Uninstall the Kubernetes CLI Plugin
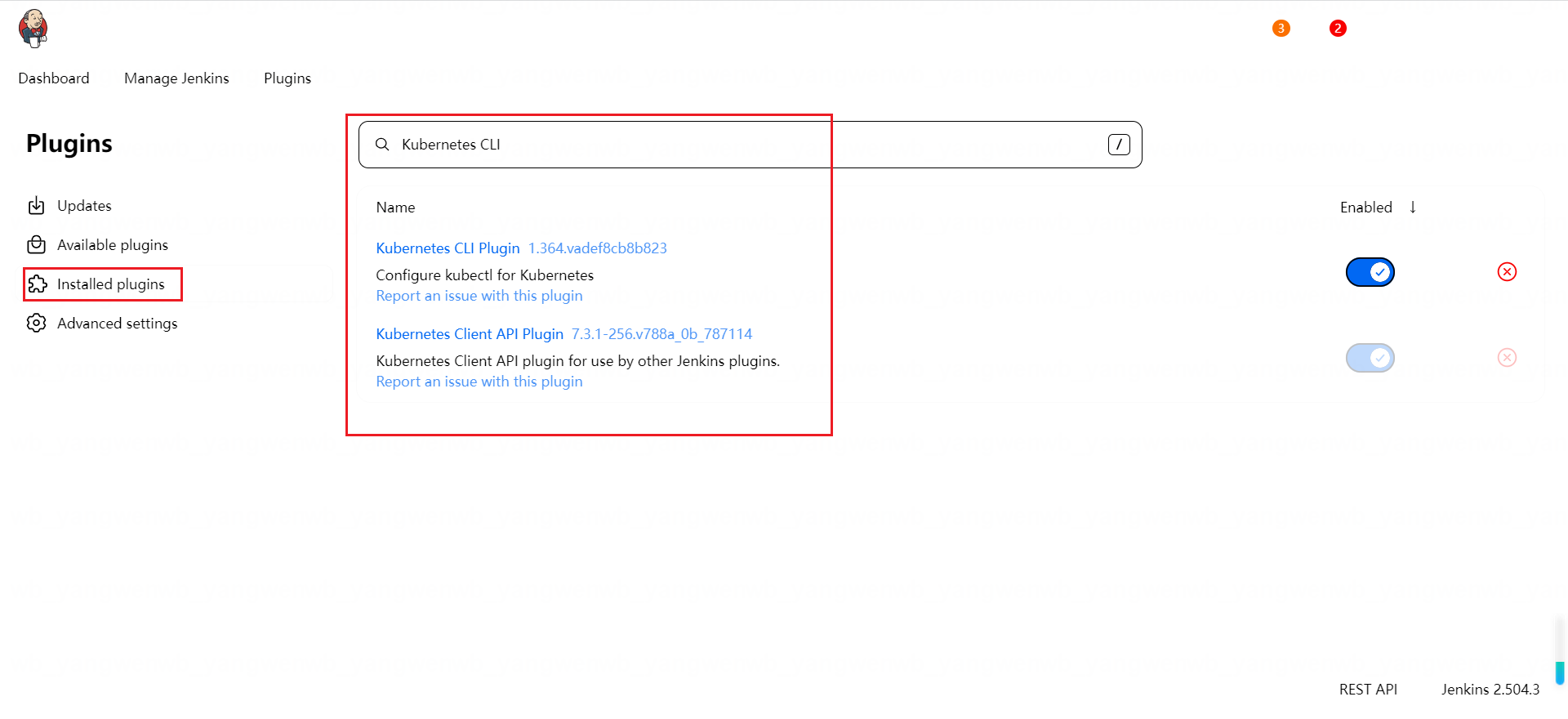The height and width of the screenshot is (719, 1568). point(1507,272)
